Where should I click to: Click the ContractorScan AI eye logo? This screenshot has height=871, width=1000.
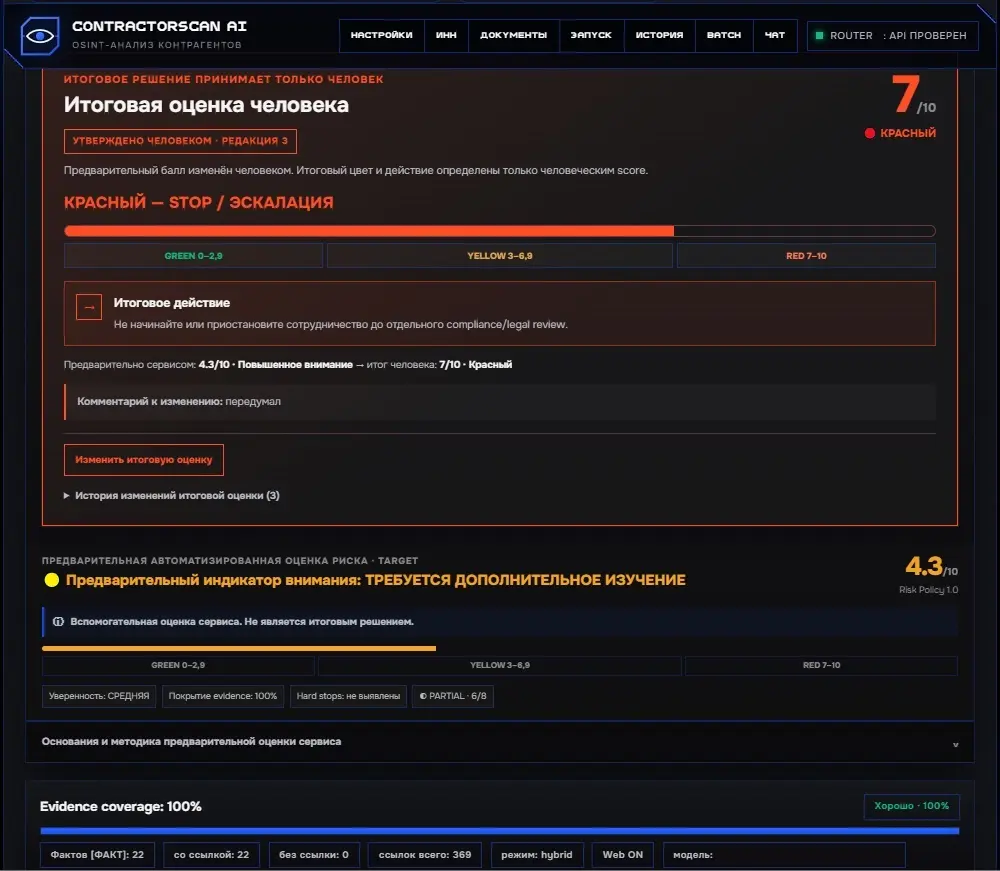point(40,36)
